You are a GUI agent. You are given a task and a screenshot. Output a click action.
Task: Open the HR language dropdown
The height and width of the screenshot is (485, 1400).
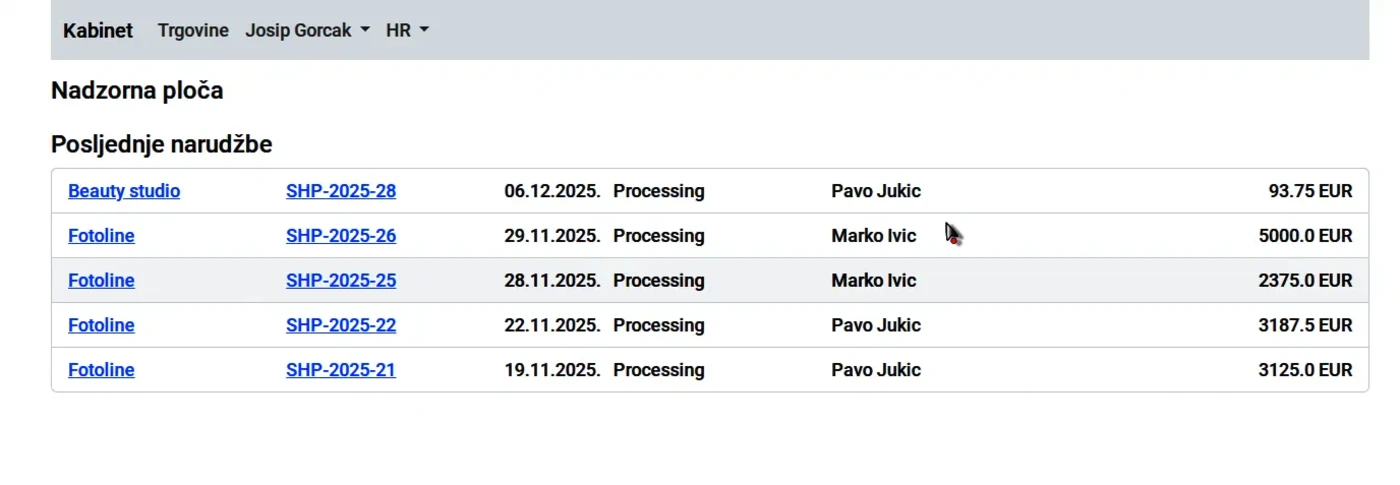click(407, 30)
